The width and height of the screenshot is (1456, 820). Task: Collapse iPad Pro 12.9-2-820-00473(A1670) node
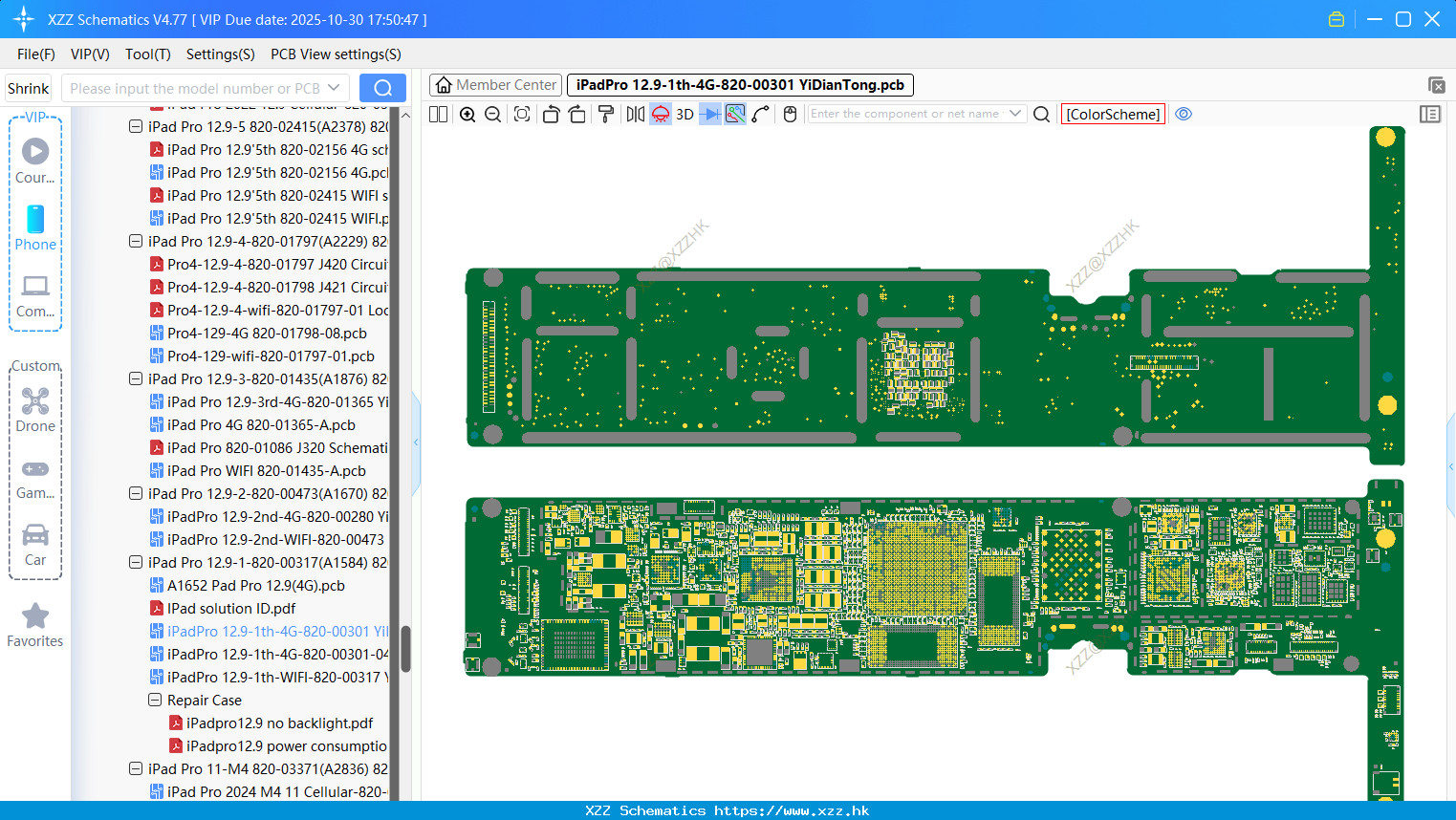(x=136, y=493)
